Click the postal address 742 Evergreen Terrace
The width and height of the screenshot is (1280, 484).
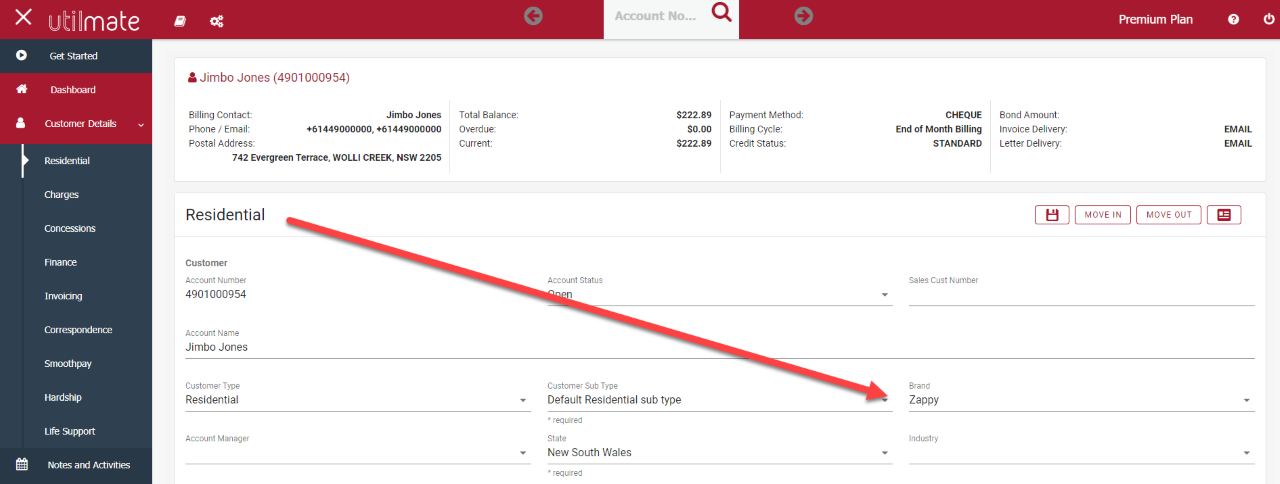(336, 158)
